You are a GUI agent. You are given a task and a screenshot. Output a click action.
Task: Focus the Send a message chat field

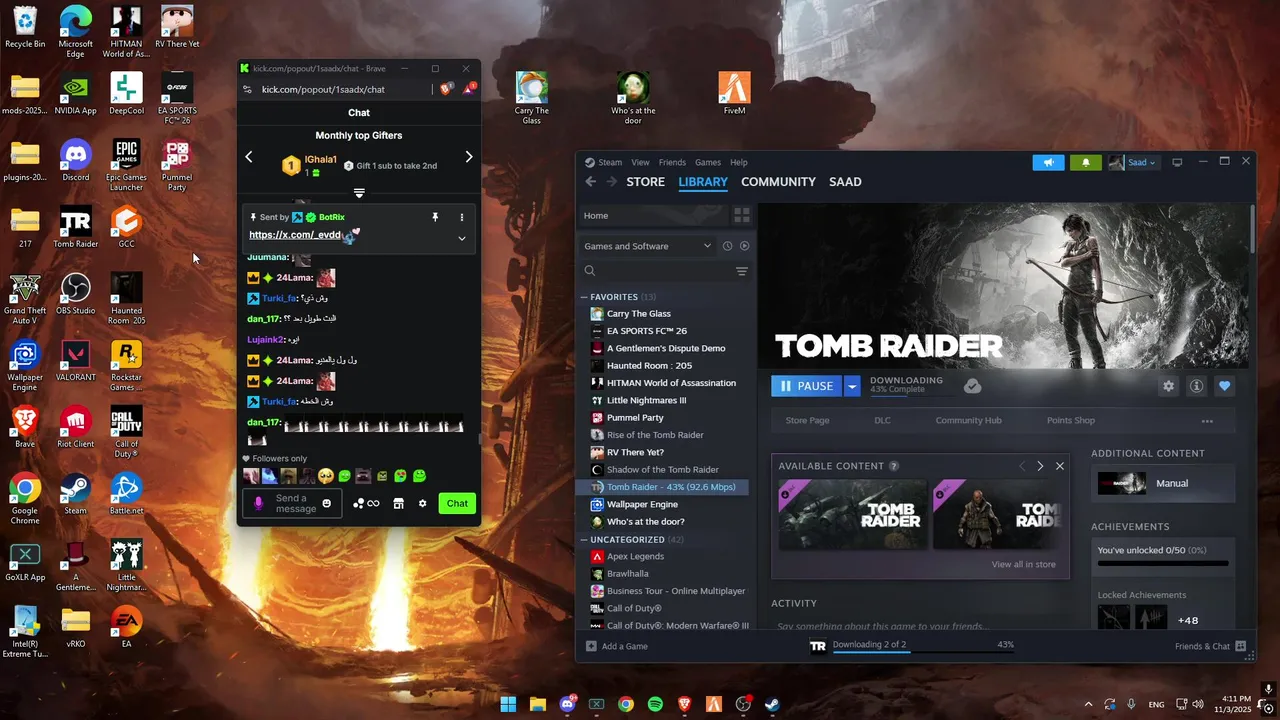point(290,504)
